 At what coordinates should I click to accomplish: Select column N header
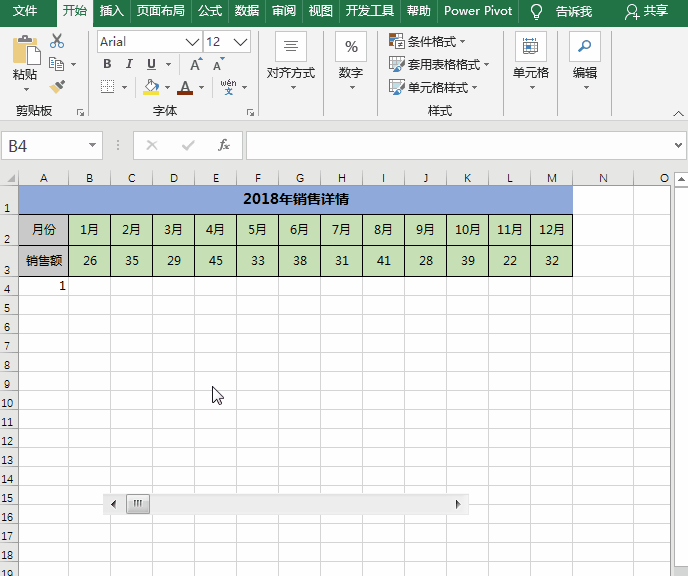[603, 178]
